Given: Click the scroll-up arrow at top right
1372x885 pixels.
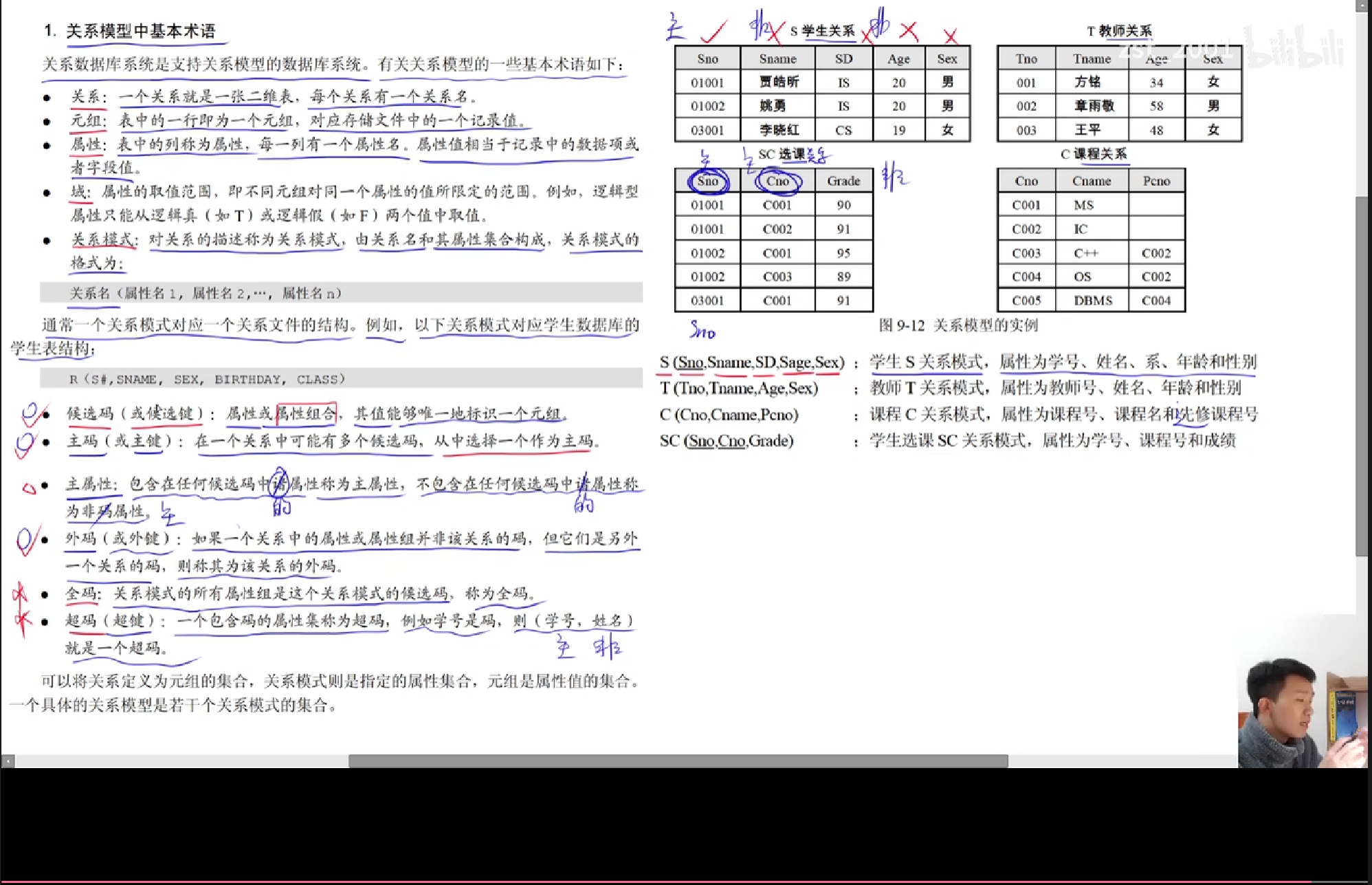Looking at the screenshot, I should (1362, 6).
